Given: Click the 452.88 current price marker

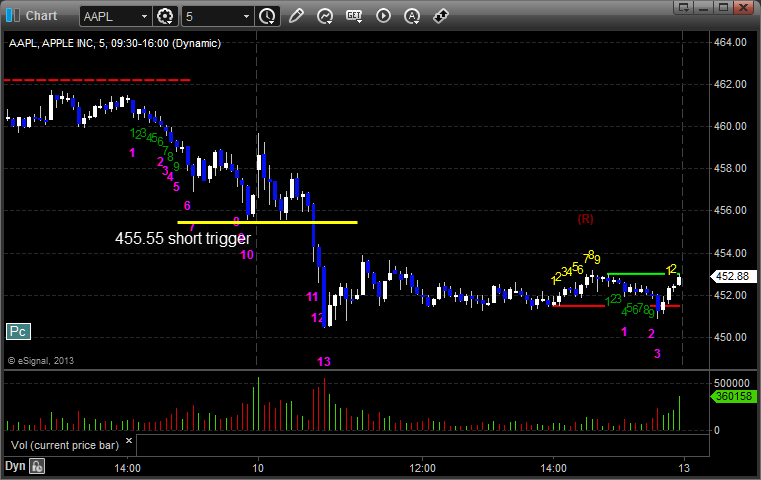Looking at the screenshot, I should 733,276.
